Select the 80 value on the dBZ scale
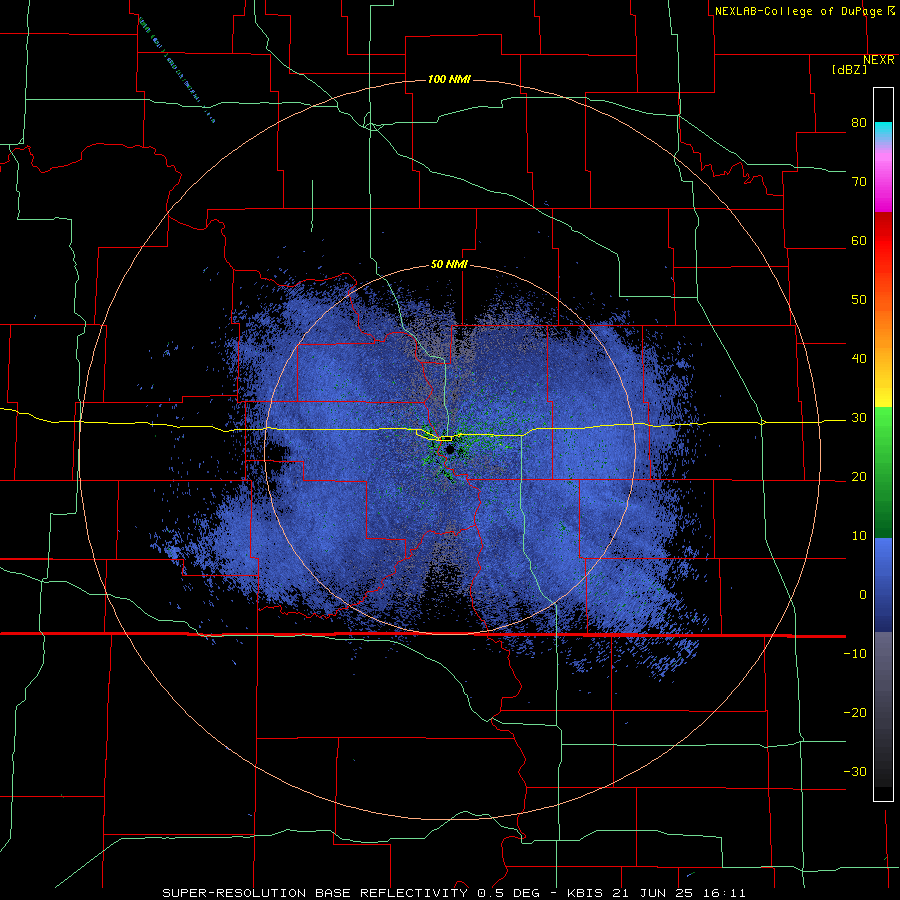The image size is (900, 900). (859, 123)
